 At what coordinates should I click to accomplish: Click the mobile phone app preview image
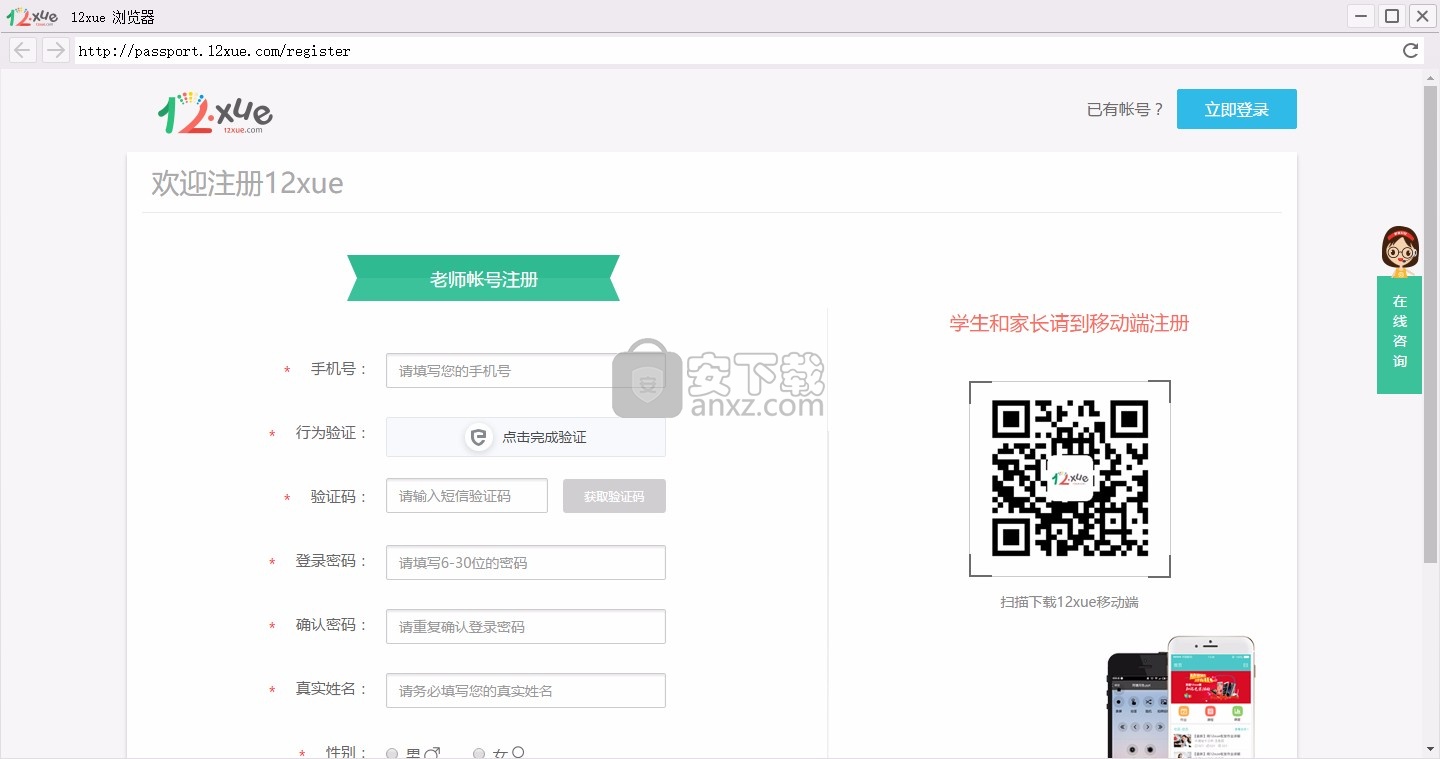point(1181,697)
